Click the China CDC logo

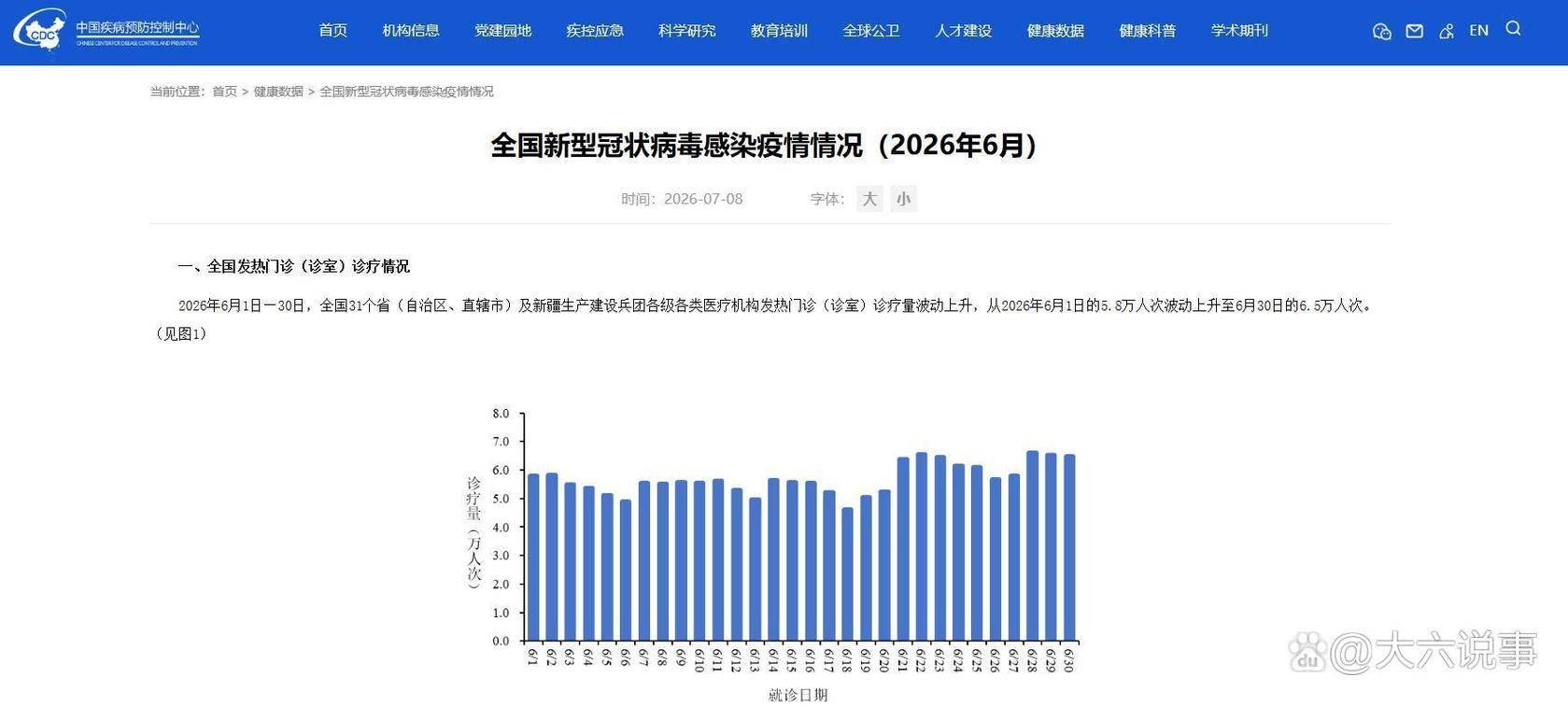tap(106, 31)
